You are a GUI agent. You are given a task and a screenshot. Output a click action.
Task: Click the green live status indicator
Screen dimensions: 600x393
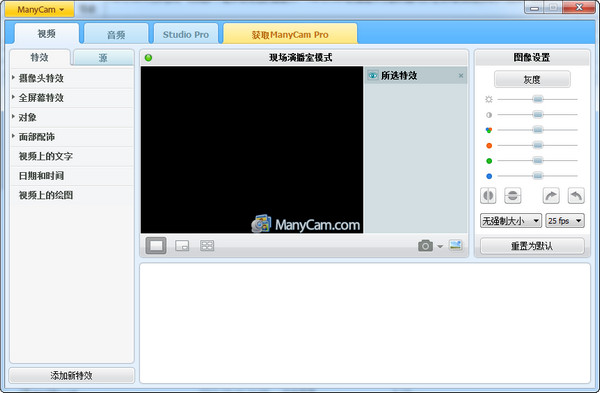coord(148,58)
